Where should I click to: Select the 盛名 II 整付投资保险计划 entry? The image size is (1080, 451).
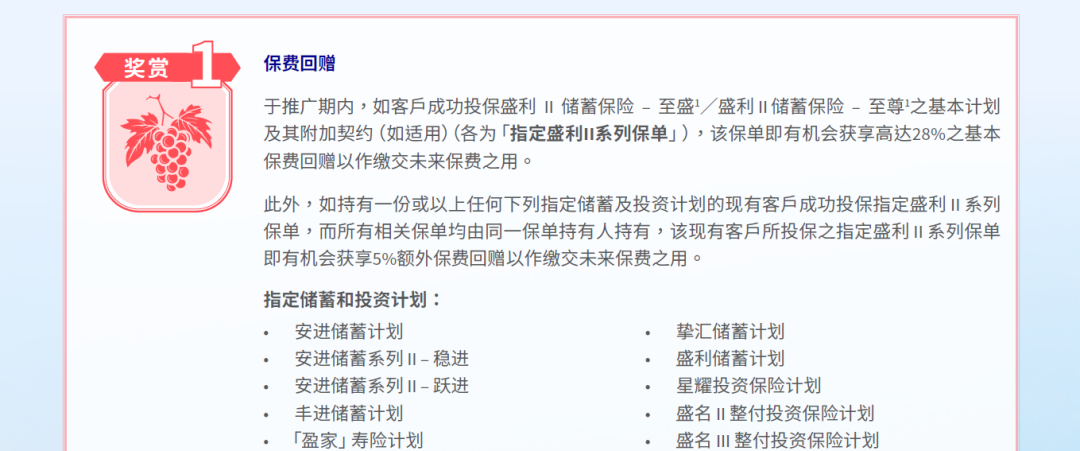pyautogui.click(x=774, y=413)
